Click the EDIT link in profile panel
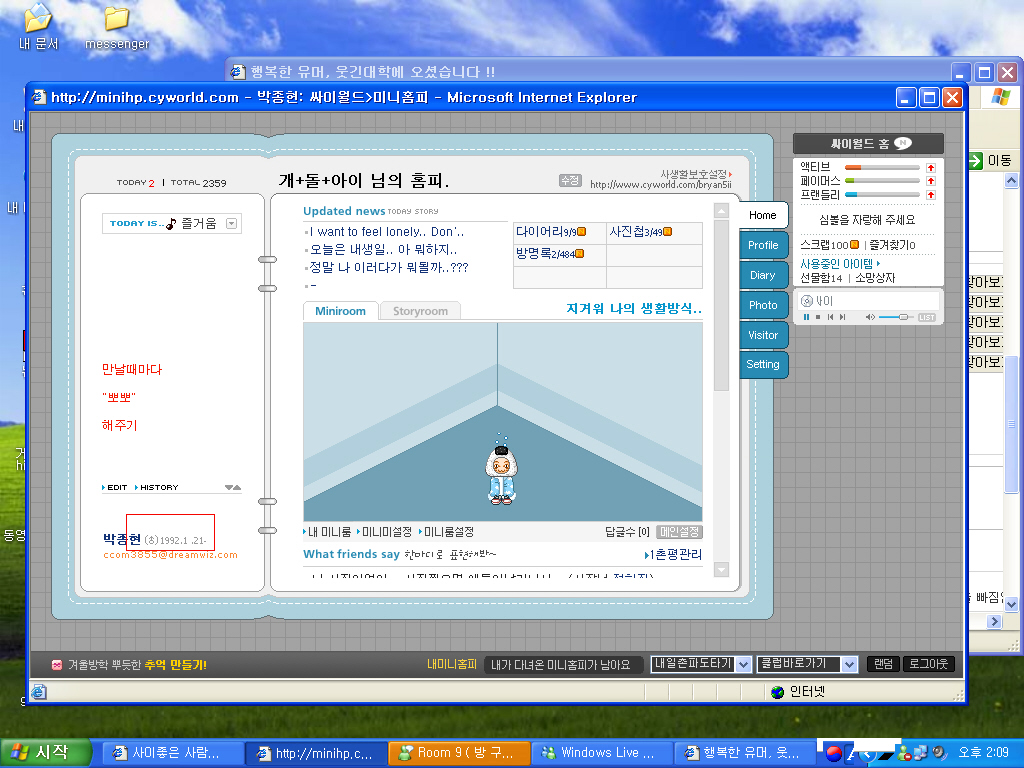The width and height of the screenshot is (1024, 768). 115,488
